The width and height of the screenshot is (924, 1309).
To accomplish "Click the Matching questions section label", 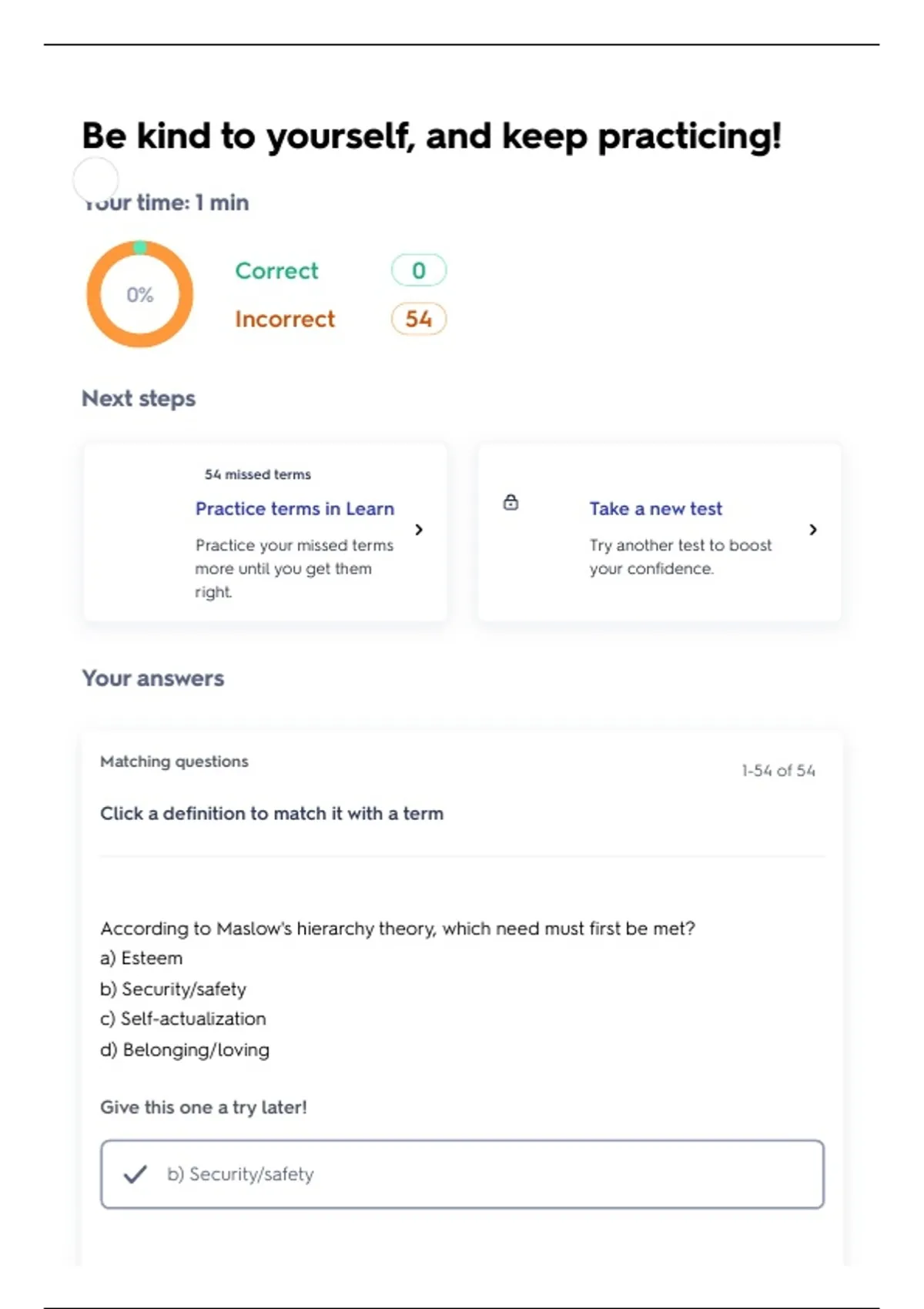I will click(174, 762).
